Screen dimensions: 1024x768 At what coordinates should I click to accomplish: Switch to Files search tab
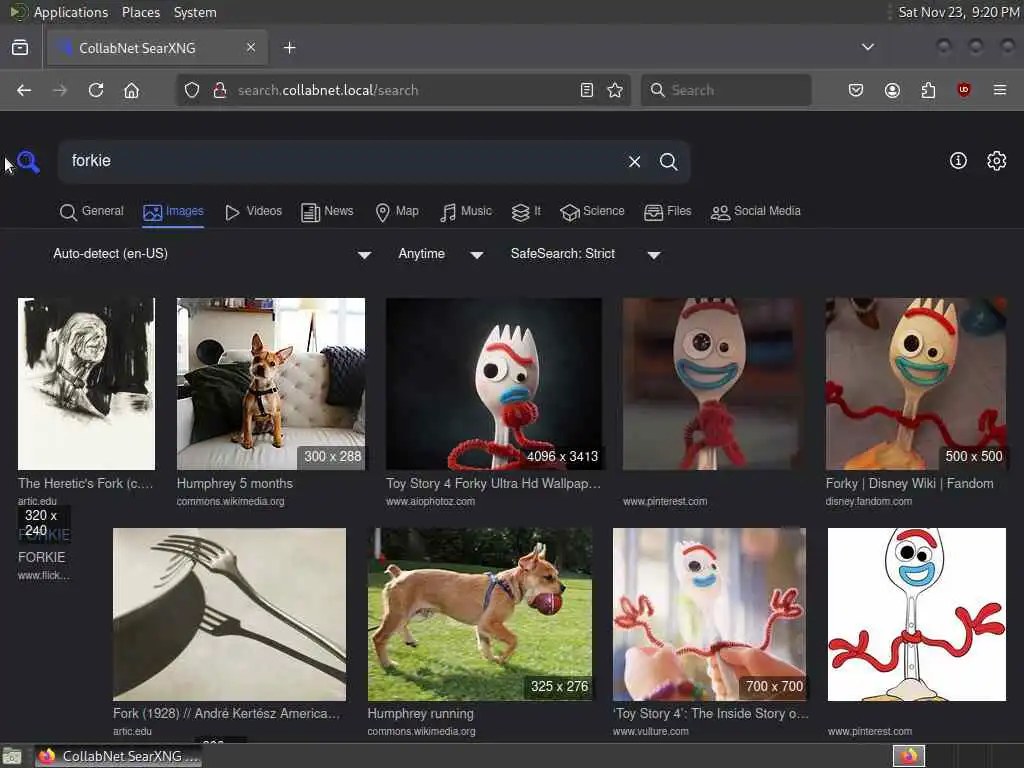[x=667, y=212]
